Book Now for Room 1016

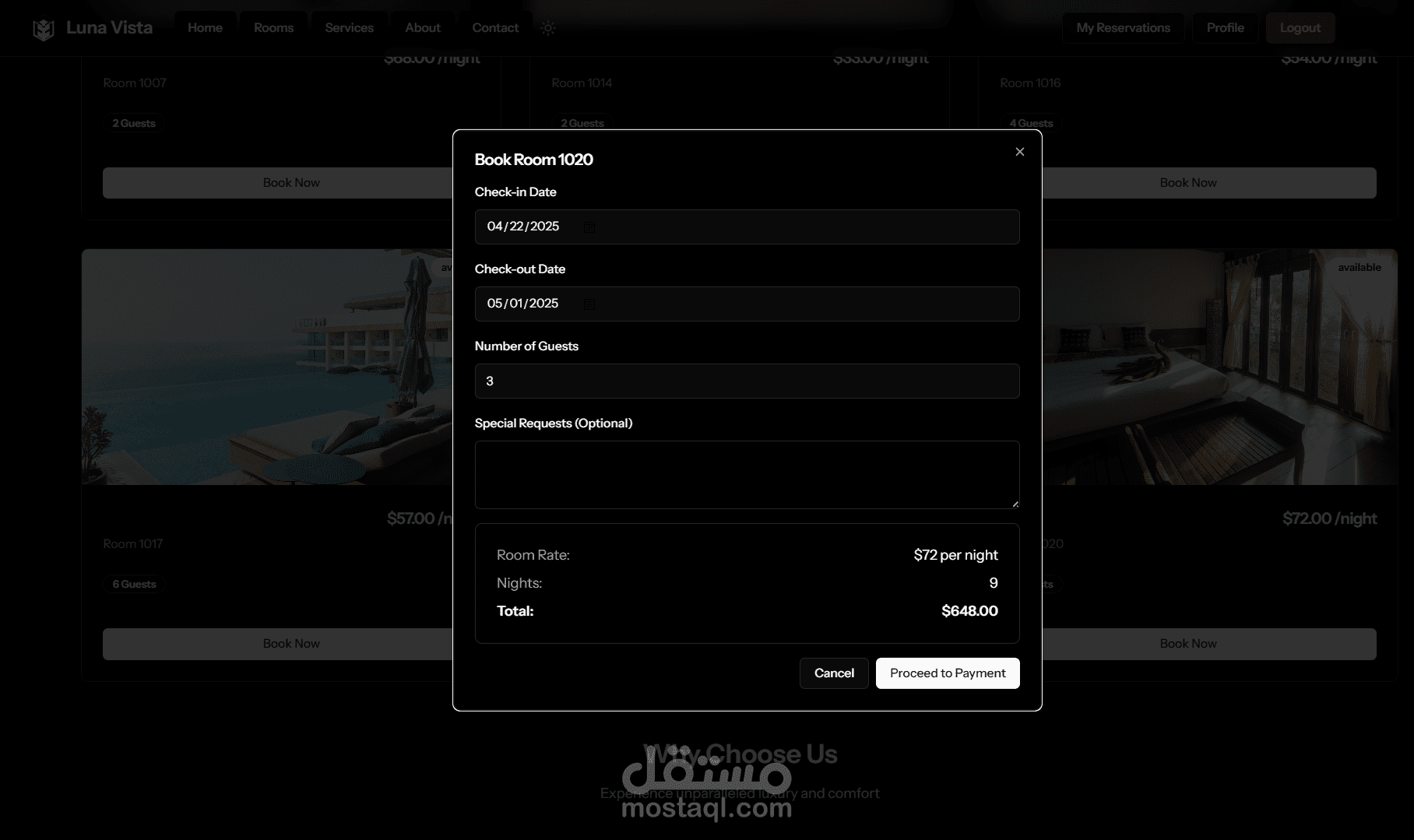pyautogui.click(x=1209, y=182)
